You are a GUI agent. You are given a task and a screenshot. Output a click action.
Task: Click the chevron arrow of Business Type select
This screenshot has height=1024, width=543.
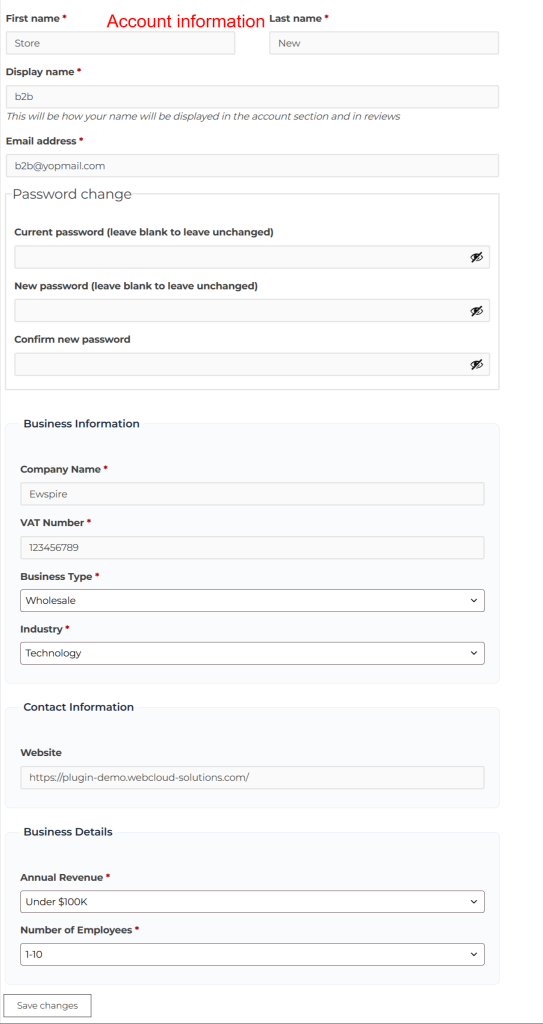click(x=474, y=601)
